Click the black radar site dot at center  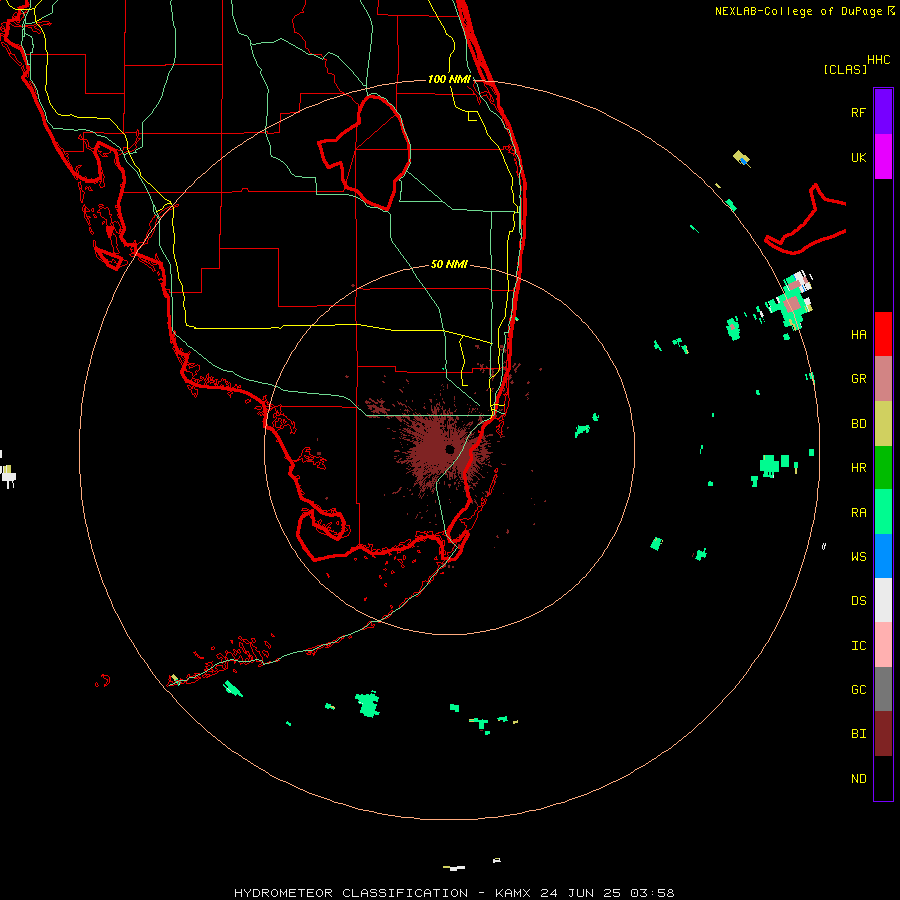point(450,449)
